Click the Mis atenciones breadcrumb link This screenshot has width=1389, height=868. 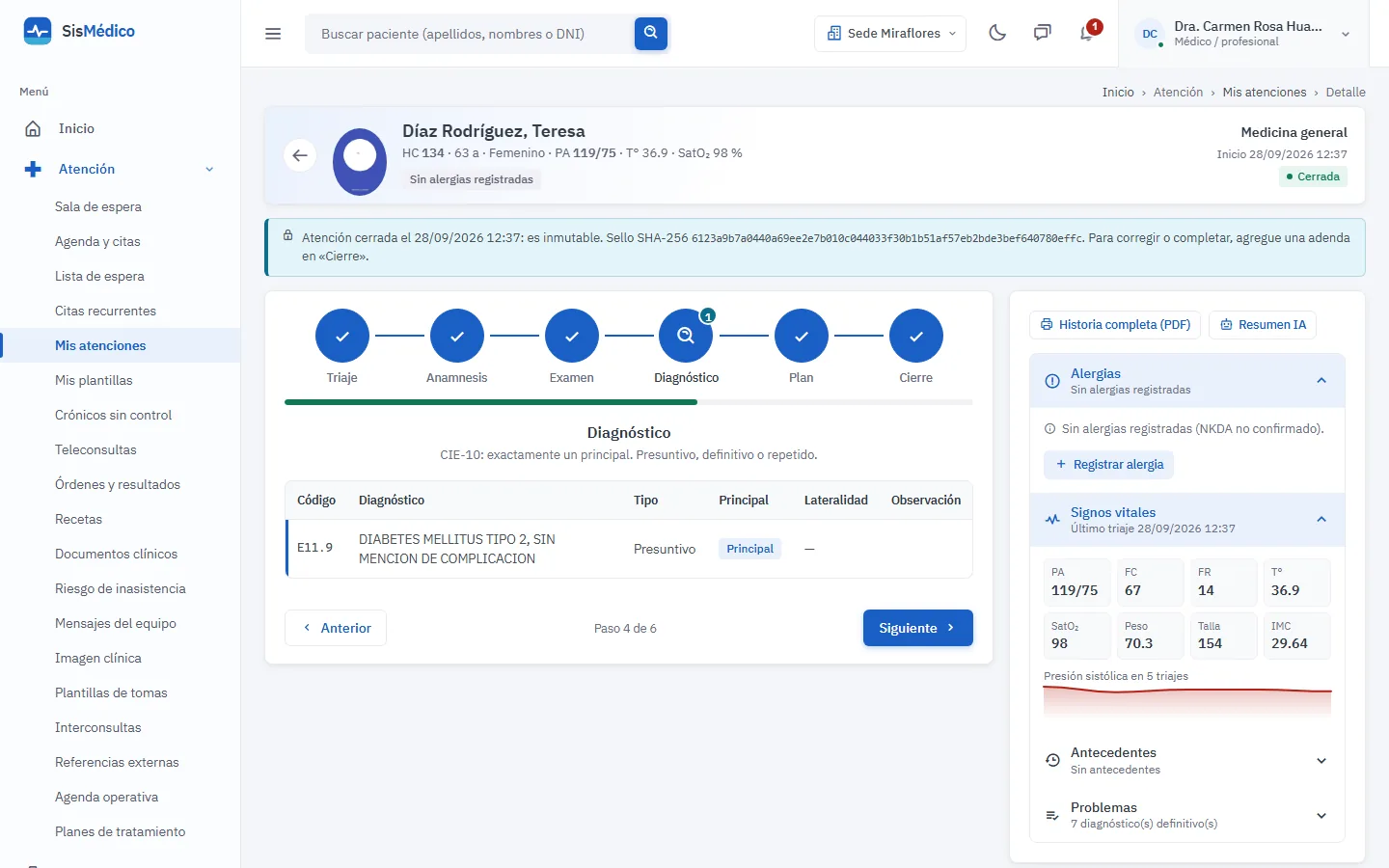coord(1264,93)
